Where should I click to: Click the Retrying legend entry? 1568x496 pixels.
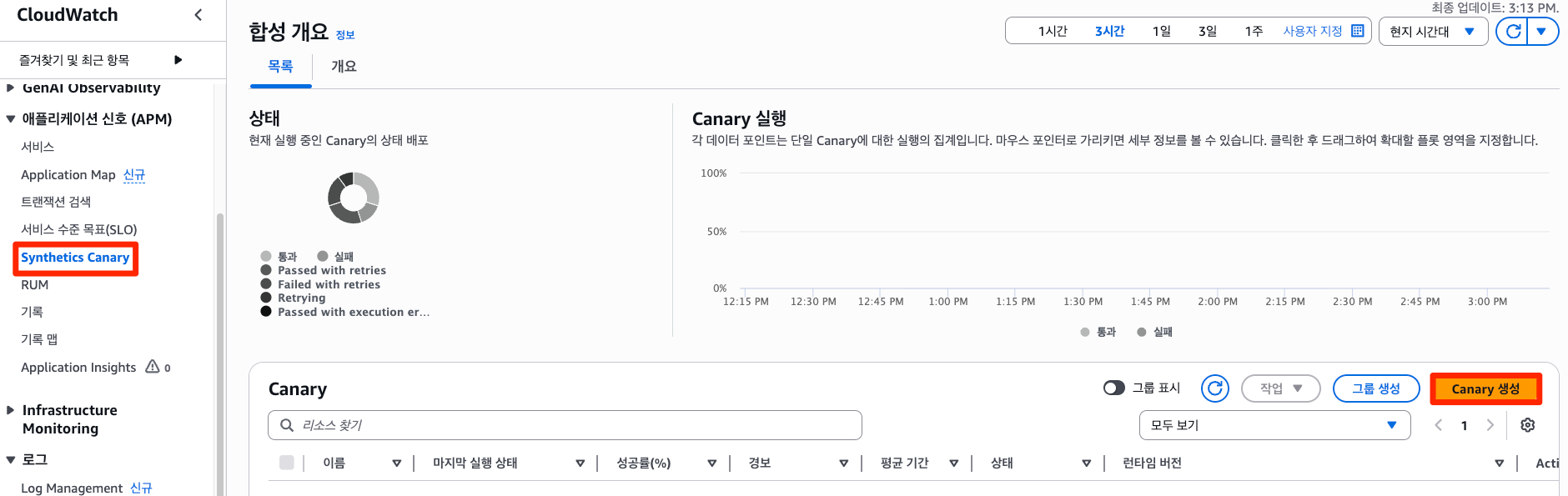[293, 298]
